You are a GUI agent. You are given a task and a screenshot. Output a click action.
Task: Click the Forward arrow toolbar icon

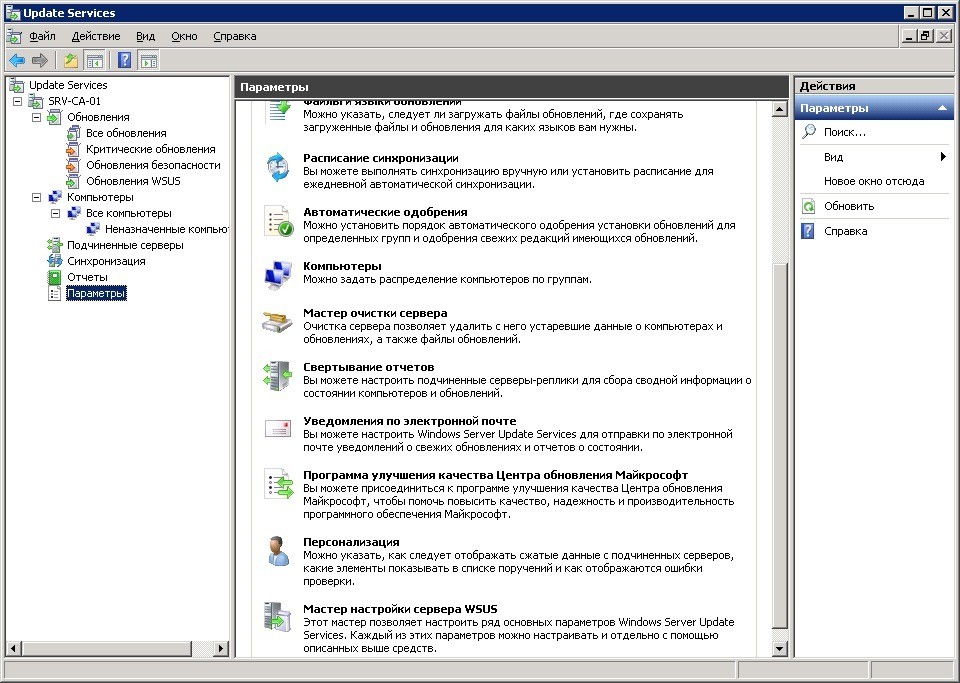click(40, 60)
